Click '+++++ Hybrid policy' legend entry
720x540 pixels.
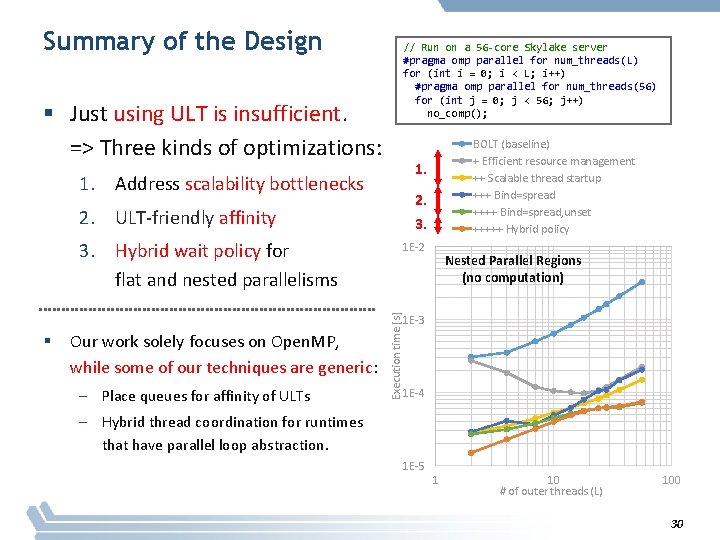point(511,229)
